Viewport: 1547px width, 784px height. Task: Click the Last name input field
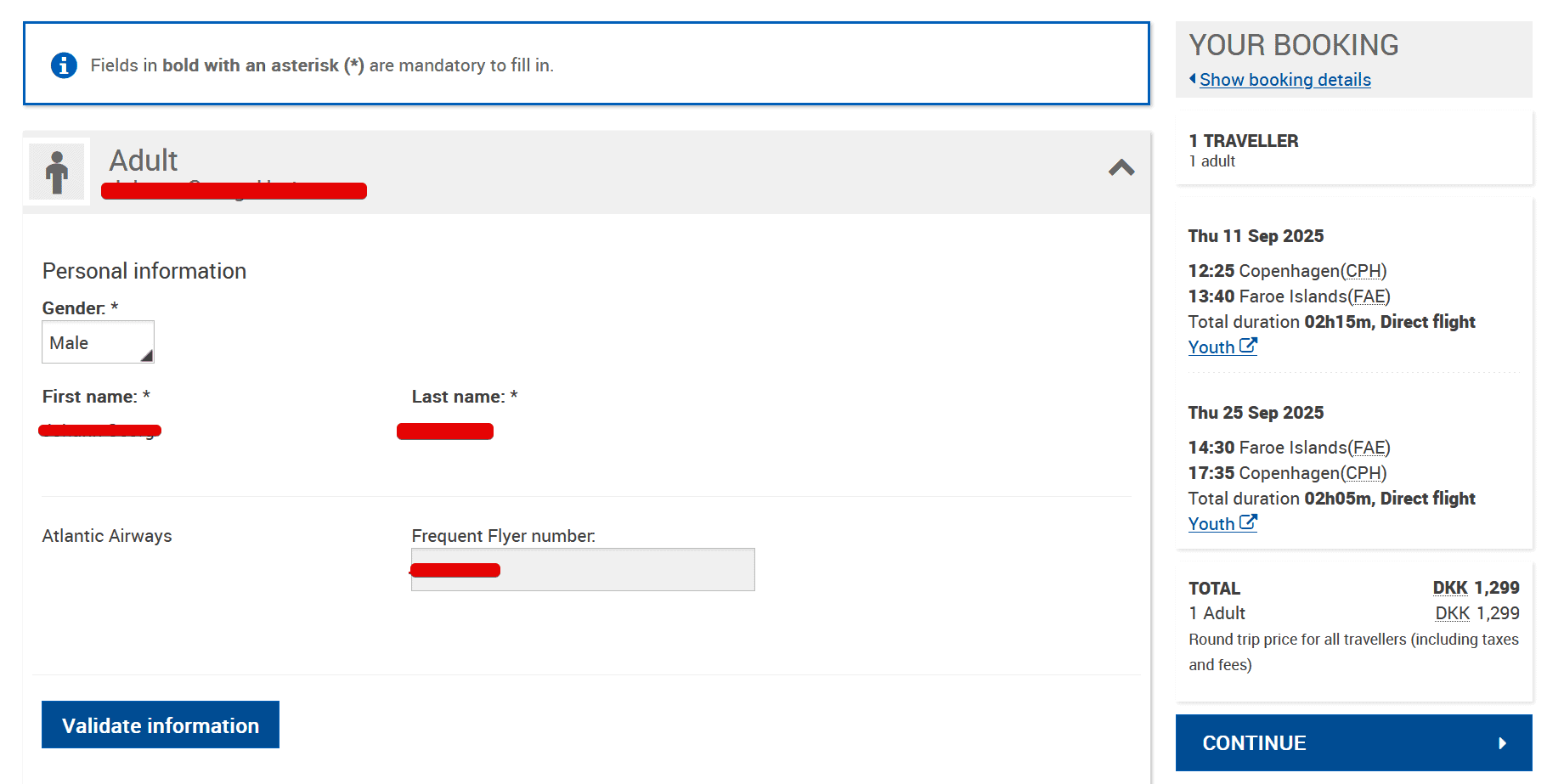tap(445, 431)
